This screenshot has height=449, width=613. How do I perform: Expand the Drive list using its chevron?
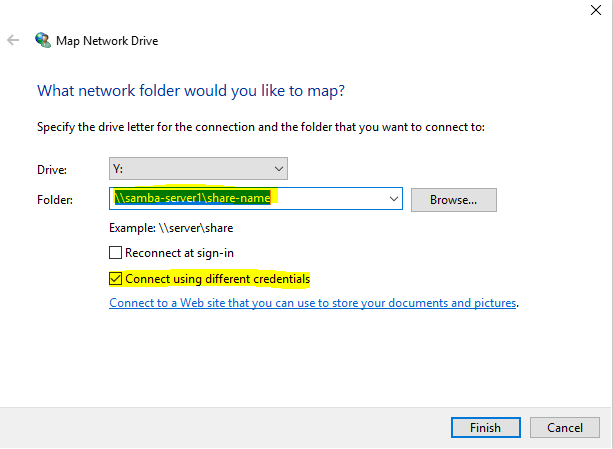click(x=279, y=169)
